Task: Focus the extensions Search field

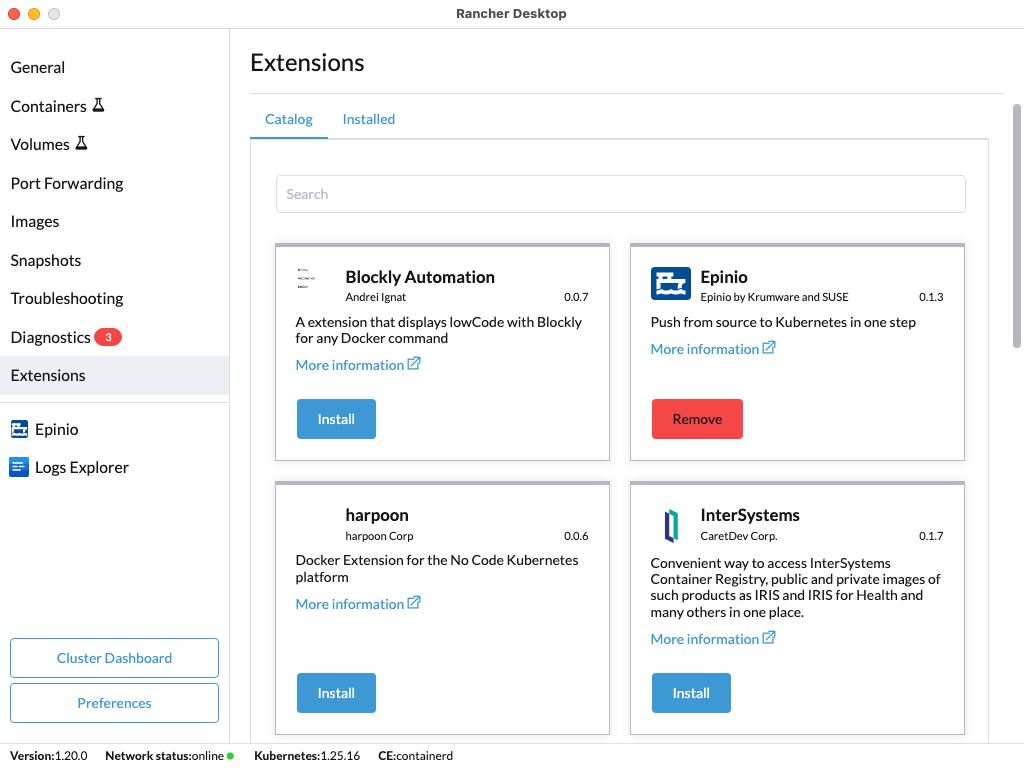Action: tap(620, 194)
